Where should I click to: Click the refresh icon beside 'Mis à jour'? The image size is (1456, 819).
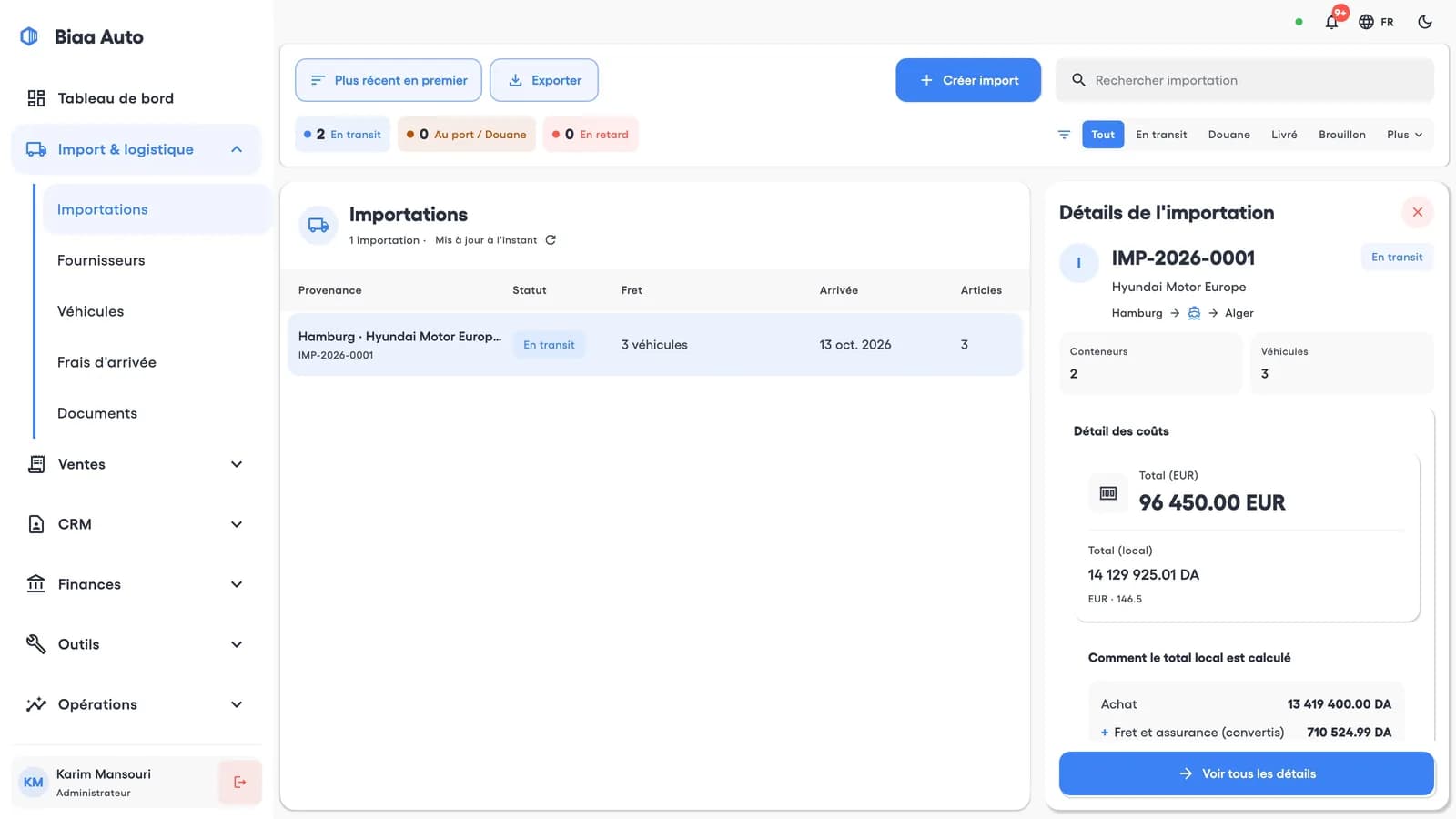[x=551, y=240]
